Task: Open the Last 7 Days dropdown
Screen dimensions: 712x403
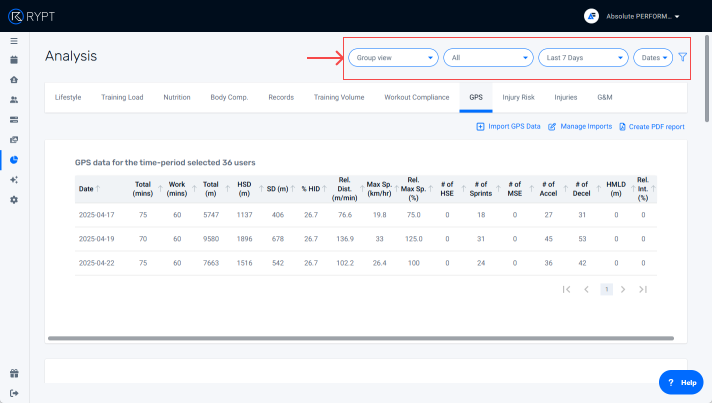Action: pos(583,58)
